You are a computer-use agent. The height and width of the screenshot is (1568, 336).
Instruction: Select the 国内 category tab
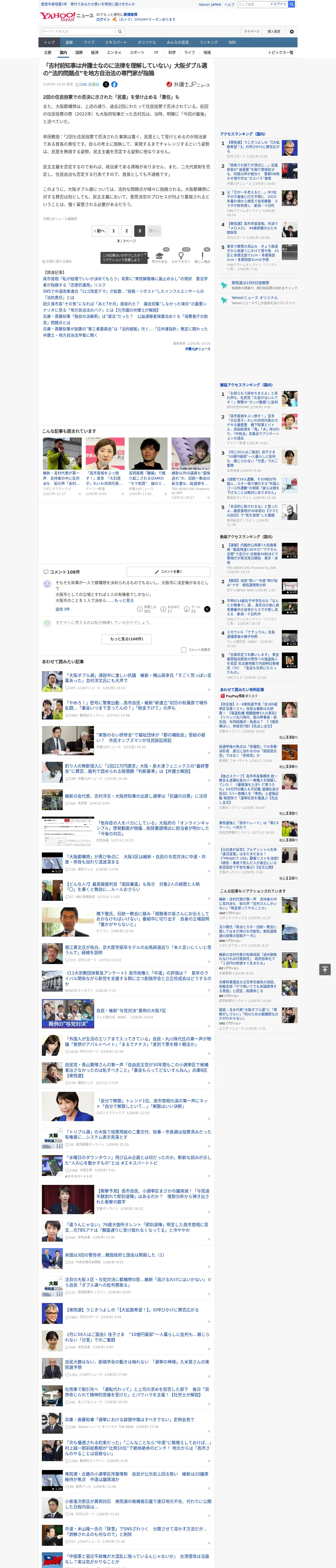pos(63,52)
